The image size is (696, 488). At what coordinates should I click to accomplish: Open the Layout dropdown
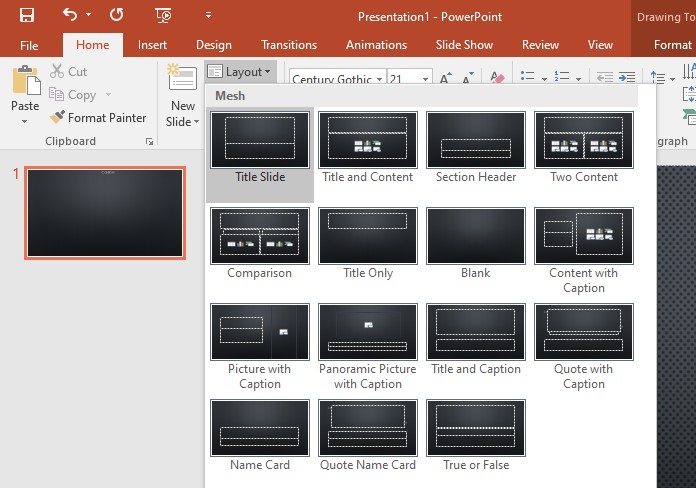coord(239,71)
